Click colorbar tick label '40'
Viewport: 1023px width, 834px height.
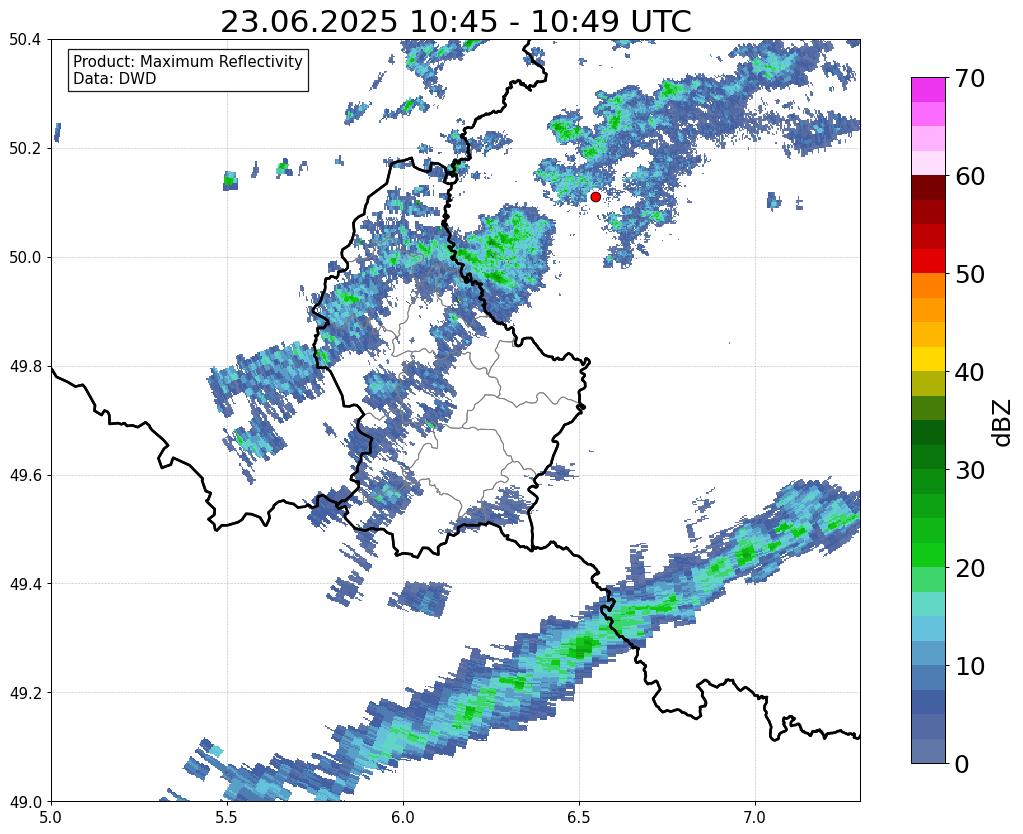968,372
